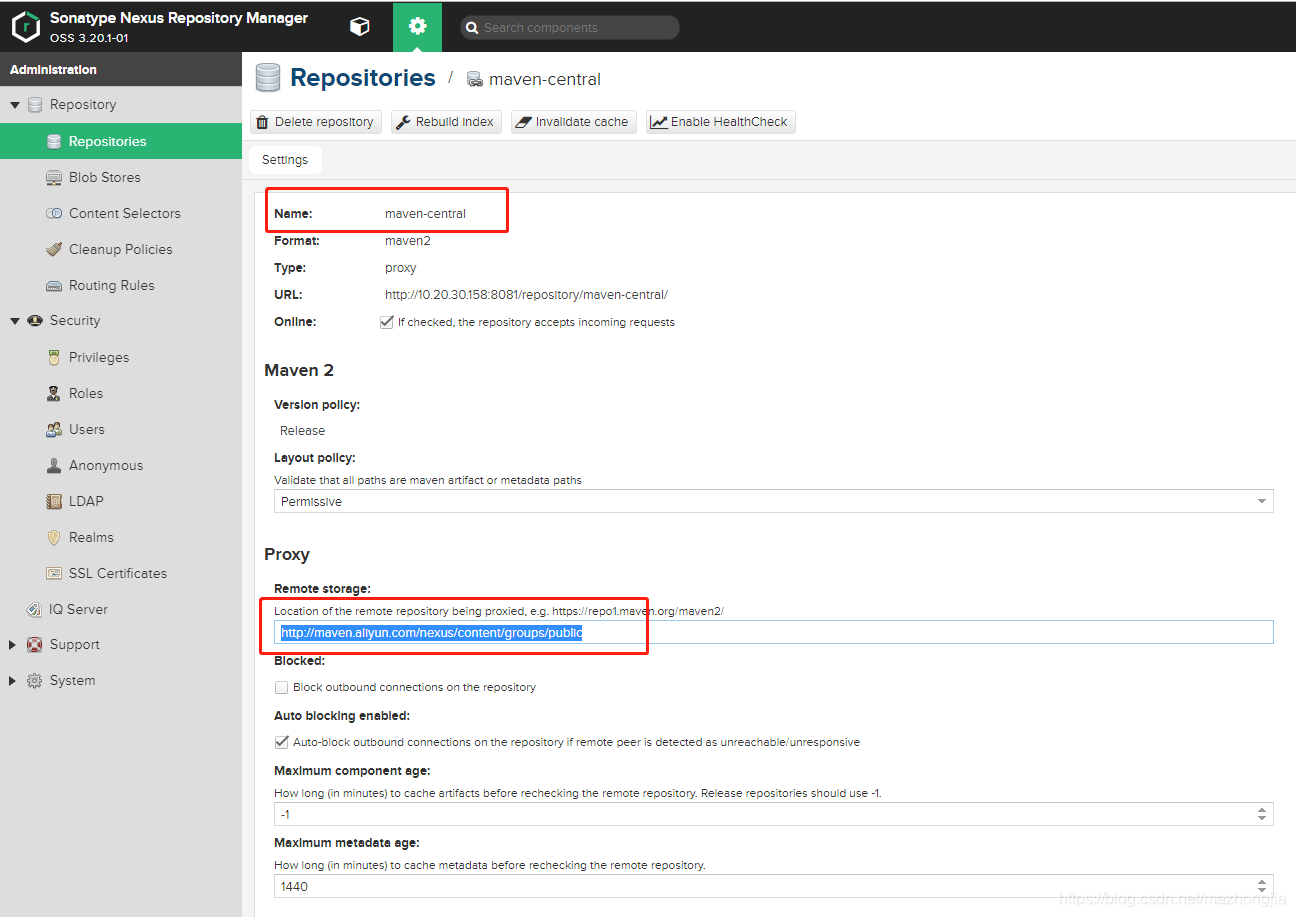Image resolution: width=1296 pixels, height=917 pixels.
Task: Collapse the Repository tree section
Action: click(14, 104)
